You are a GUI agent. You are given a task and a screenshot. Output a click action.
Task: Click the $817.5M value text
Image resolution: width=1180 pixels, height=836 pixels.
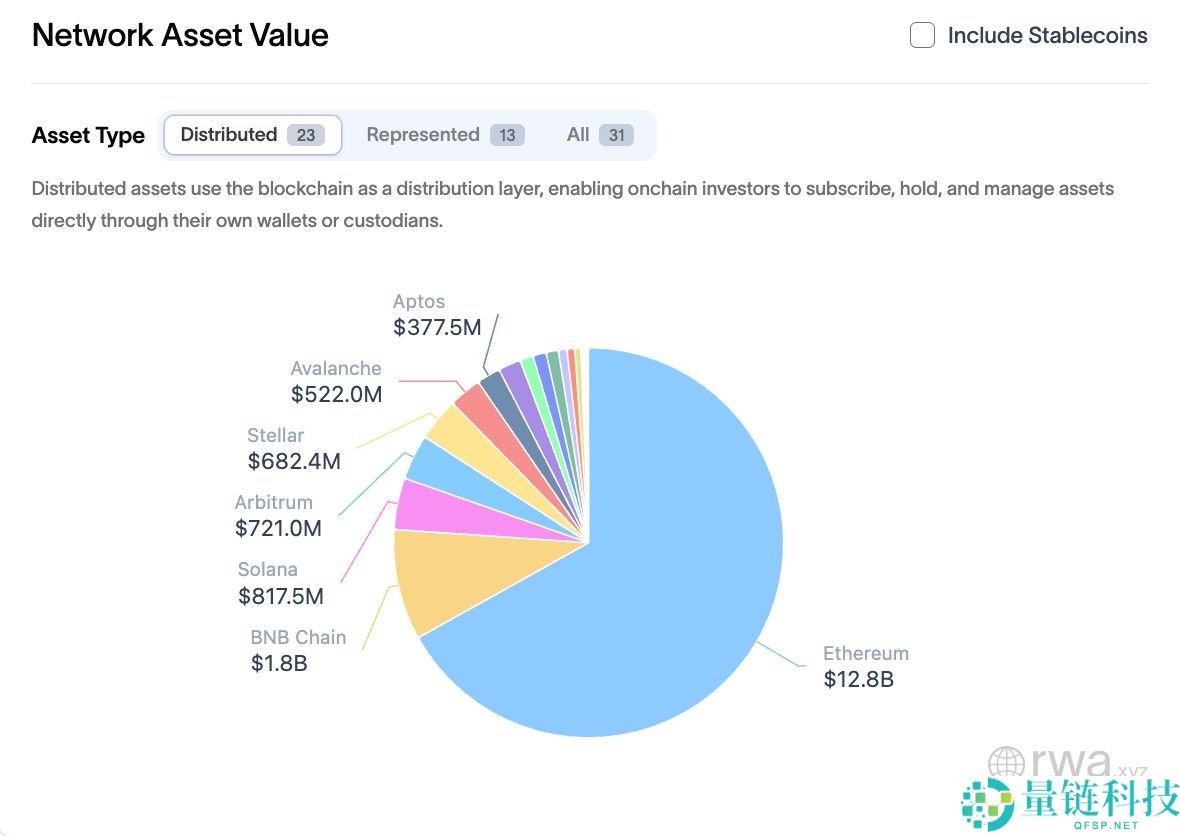pos(280,596)
